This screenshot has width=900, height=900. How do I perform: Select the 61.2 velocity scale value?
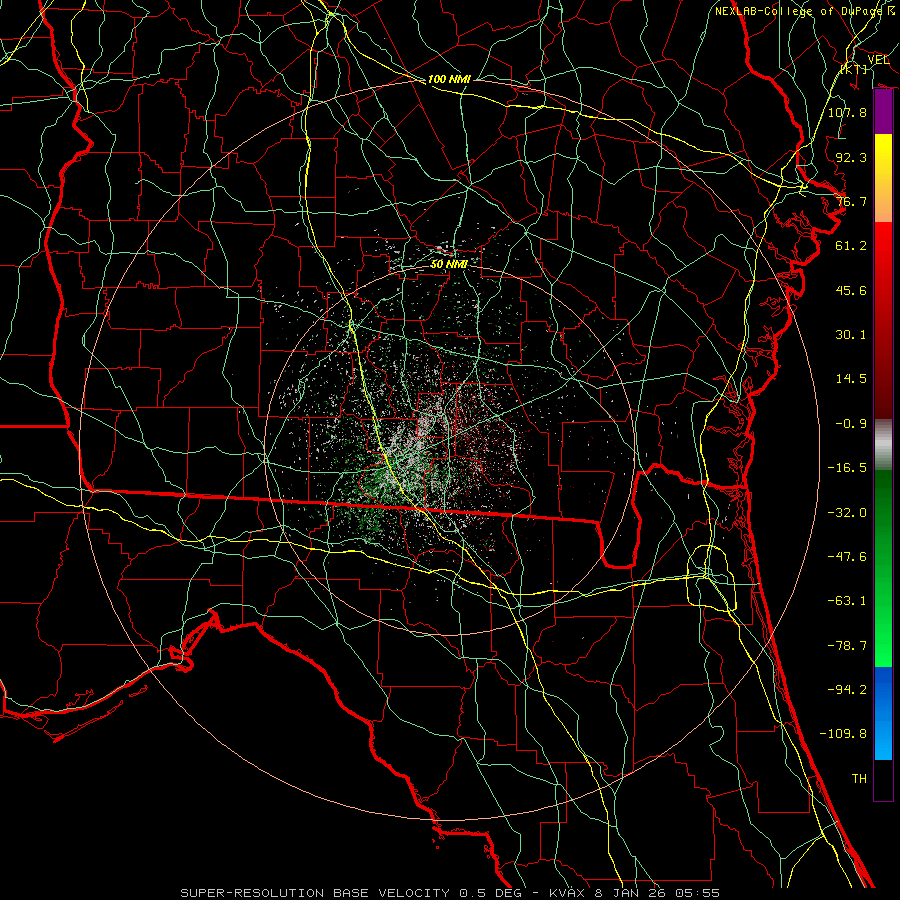[x=851, y=246]
